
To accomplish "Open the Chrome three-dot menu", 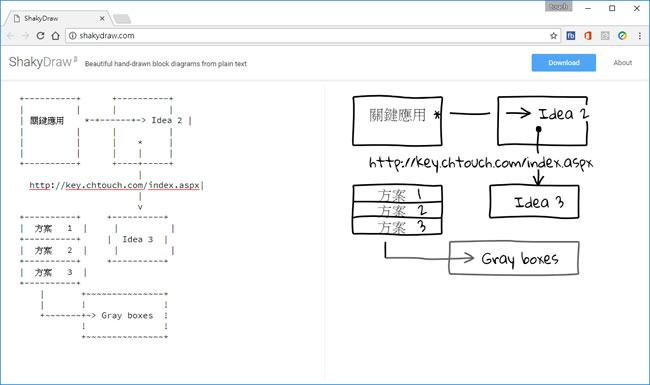I will [640, 36].
